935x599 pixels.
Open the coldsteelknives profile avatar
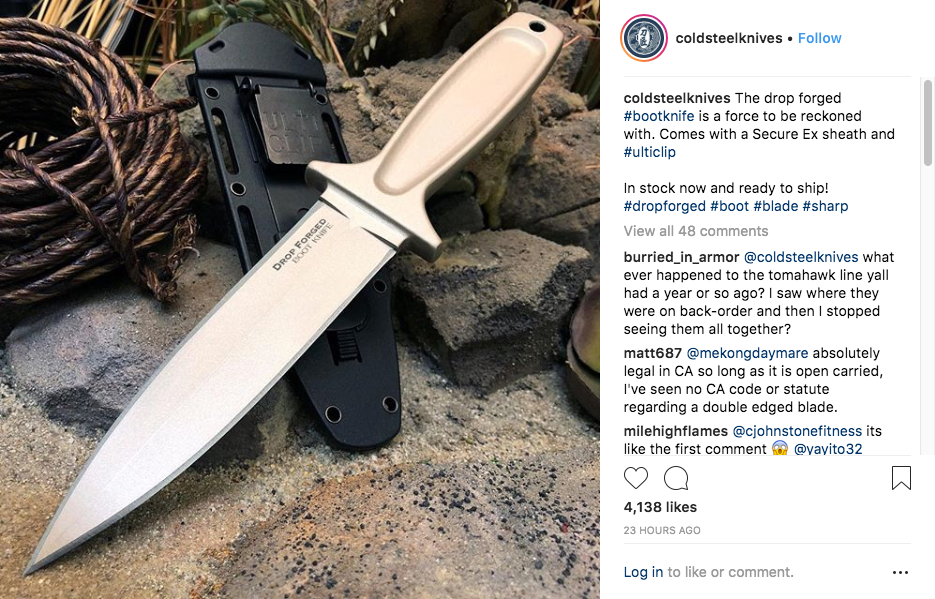pyautogui.click(x=644, y=38)
